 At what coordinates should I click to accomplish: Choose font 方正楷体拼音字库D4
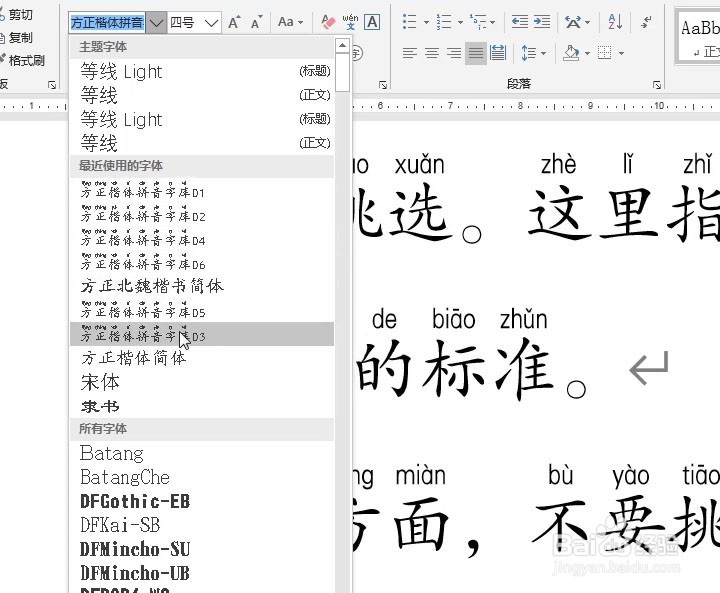[x=202, y=238]
